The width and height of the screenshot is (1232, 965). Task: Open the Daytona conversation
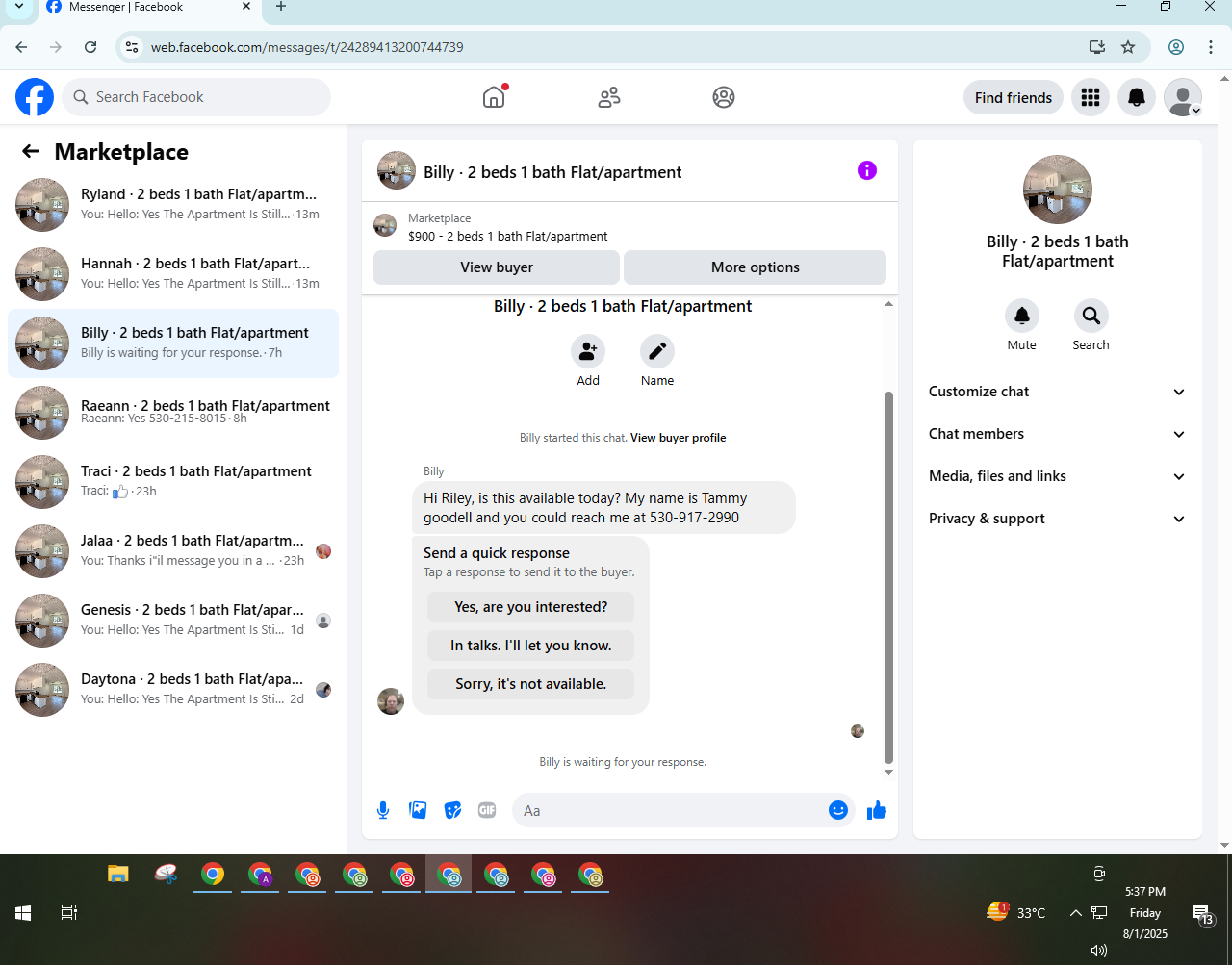[173, 689]
